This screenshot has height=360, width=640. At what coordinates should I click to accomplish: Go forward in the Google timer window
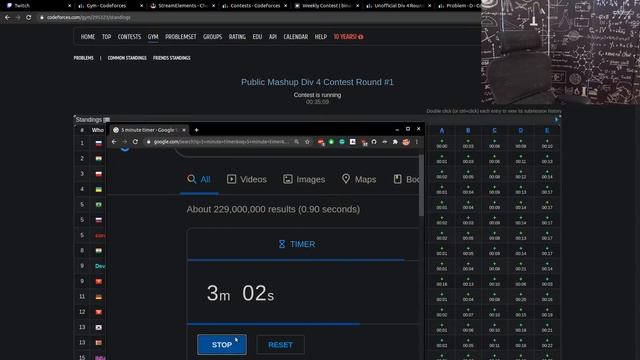click(124, 142)
